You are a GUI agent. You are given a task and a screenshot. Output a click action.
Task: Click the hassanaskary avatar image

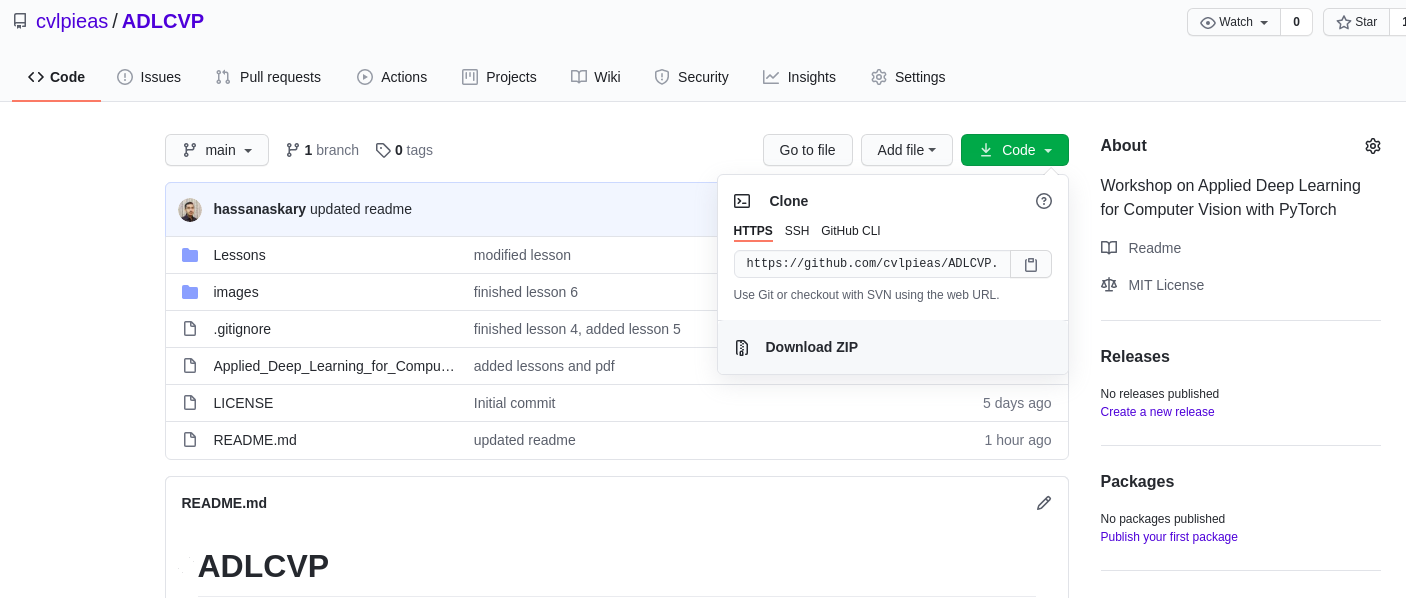190,210
